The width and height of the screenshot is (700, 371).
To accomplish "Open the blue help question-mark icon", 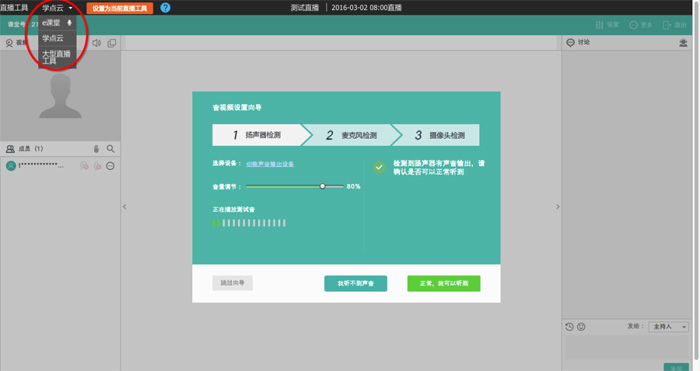I will (165, 8).
